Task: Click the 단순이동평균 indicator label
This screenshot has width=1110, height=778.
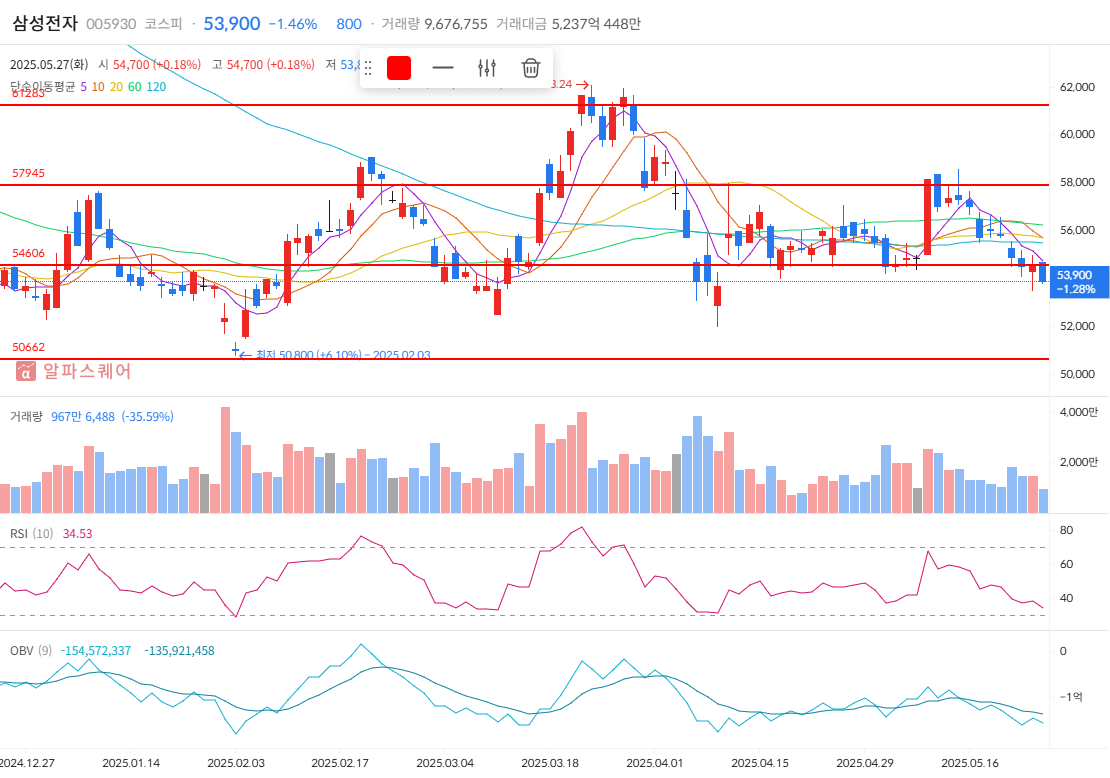Action: 42,86
